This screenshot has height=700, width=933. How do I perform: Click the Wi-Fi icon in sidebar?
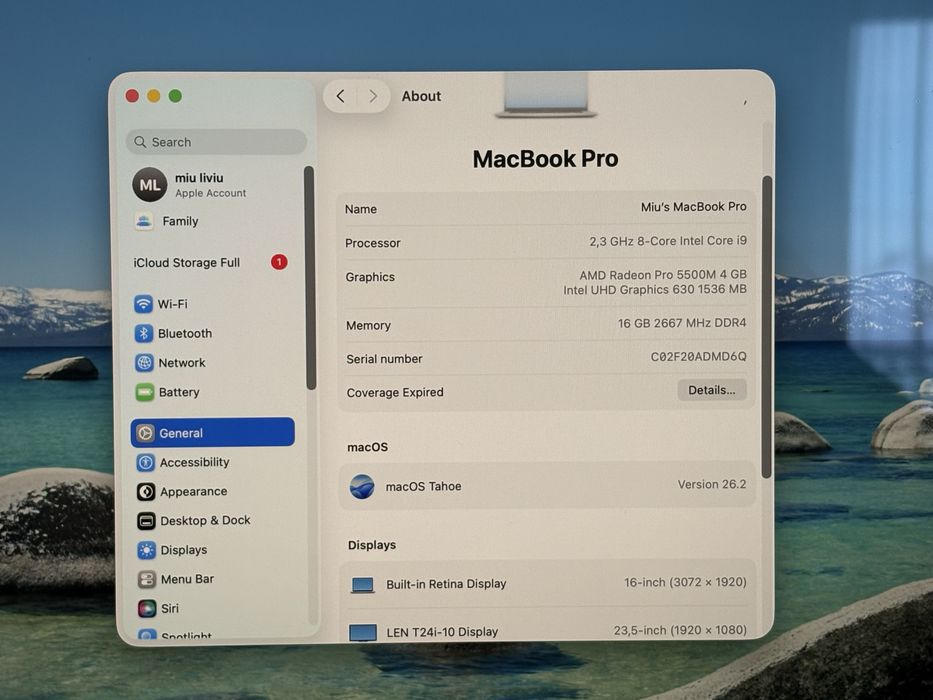click(x=143, y=304)
